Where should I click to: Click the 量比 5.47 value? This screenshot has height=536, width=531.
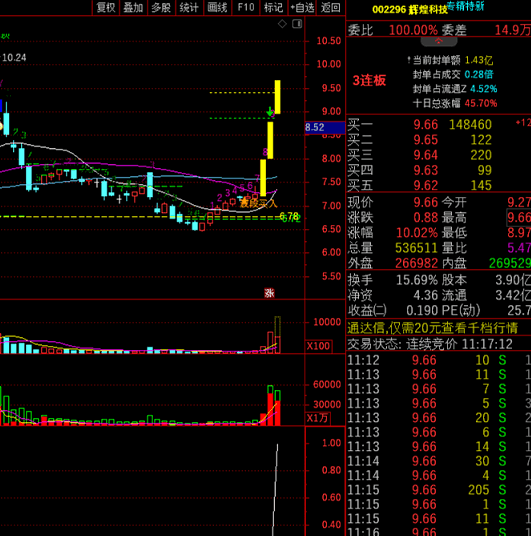tap(519, 248)
